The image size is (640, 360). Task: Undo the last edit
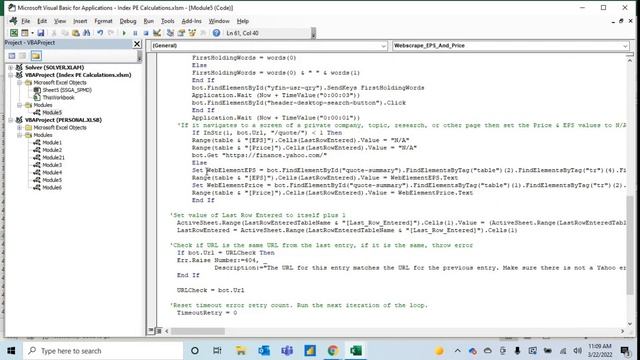pyautogui.click(x=100, y=33)
